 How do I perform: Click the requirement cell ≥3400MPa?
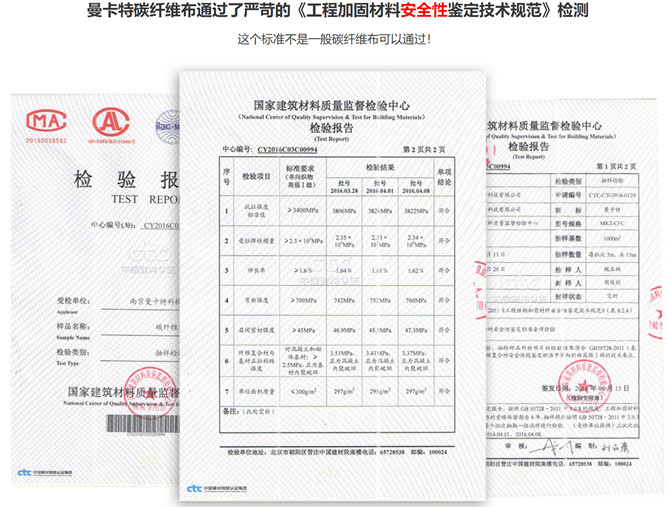click(302, 210)
